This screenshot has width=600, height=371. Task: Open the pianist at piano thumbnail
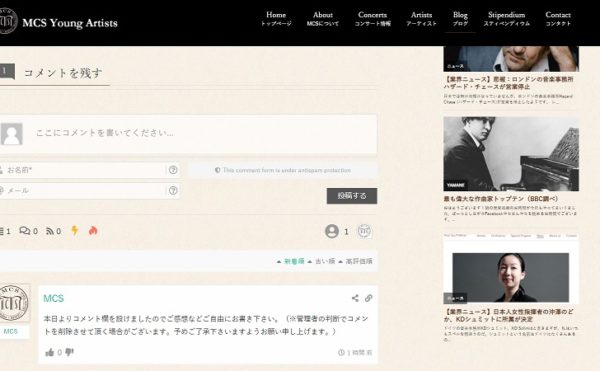point(511,154)
